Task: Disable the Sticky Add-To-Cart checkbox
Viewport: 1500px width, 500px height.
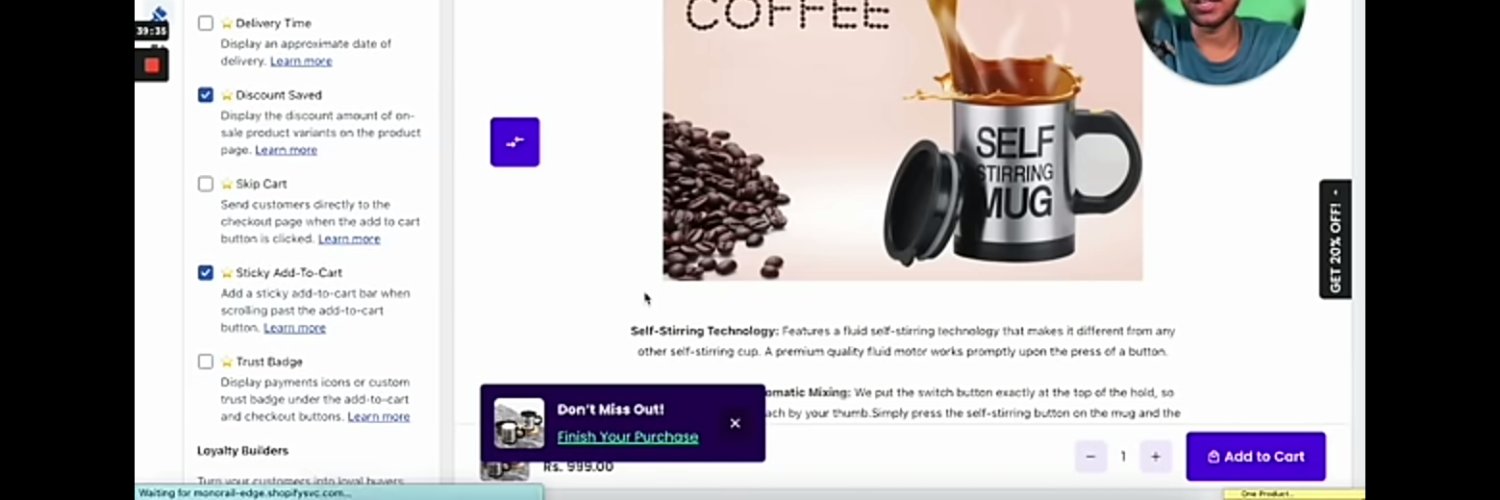Action: tap(205, 272)
